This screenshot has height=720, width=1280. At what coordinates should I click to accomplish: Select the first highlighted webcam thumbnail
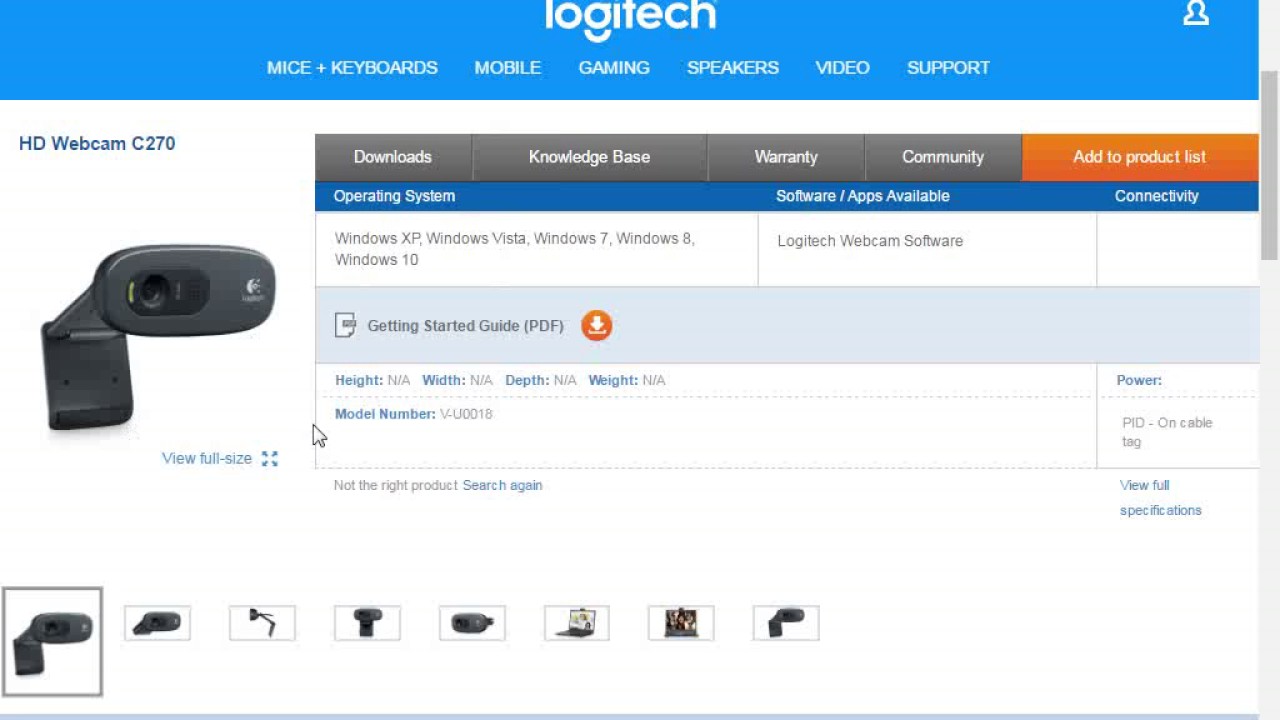pos(52,641)
